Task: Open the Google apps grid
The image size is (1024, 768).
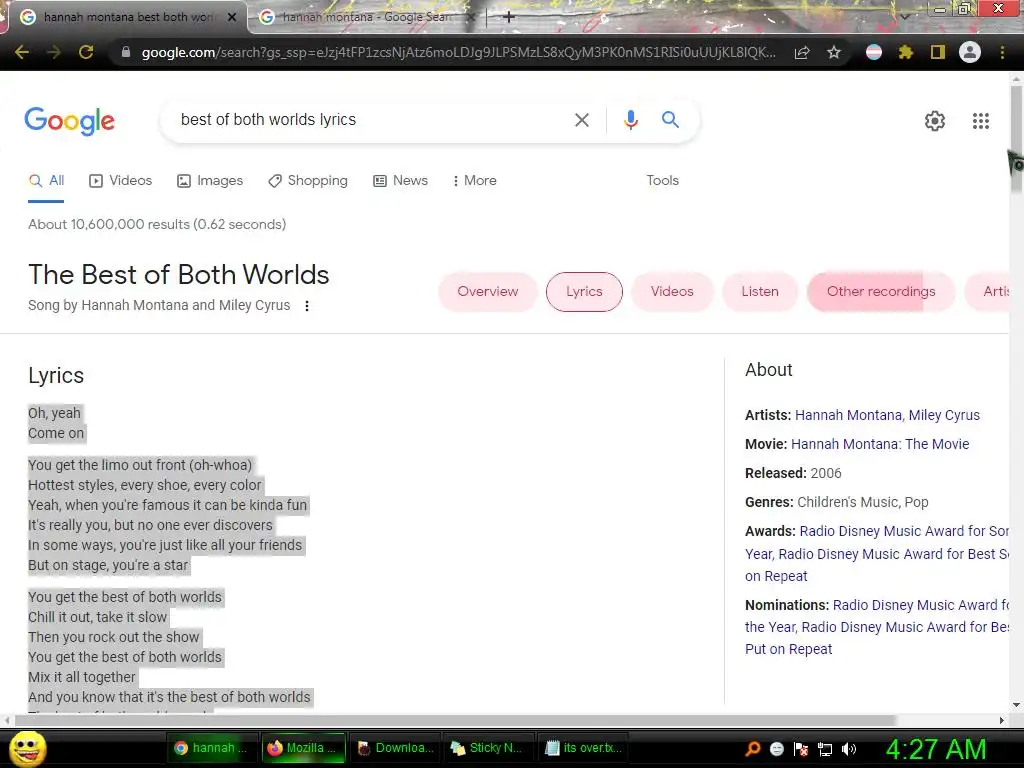Action: [981, 121]
